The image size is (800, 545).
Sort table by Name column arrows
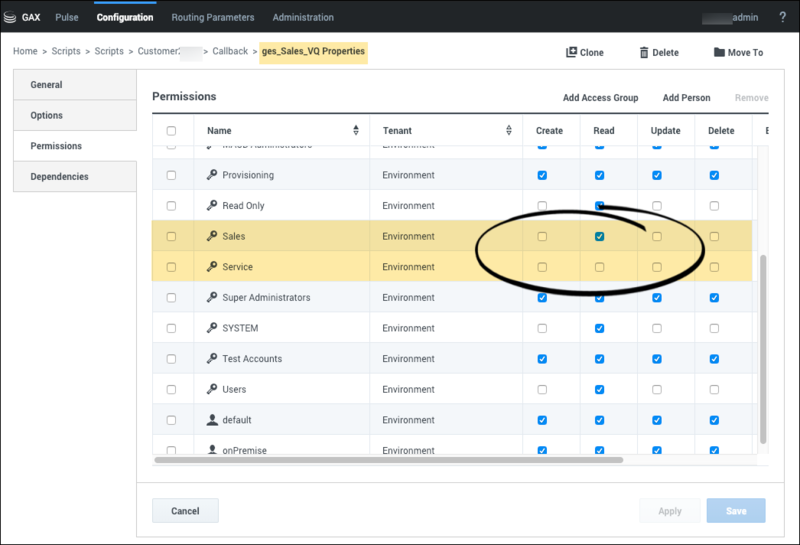pos(356,131)
